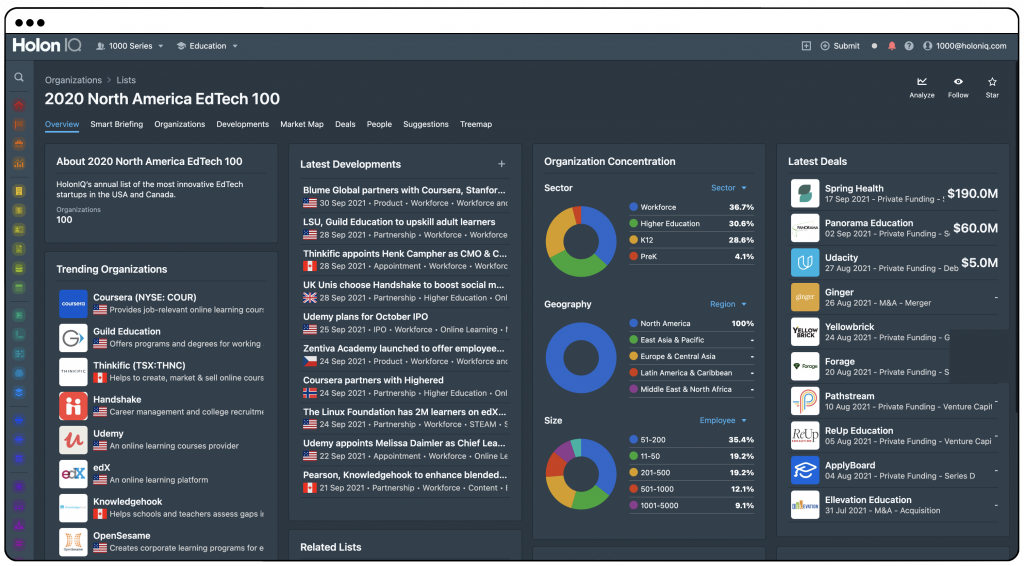Click the Workforce blue legend swatch
The width and height of the screenshot is (1024, 566).
tap(633, 207)
